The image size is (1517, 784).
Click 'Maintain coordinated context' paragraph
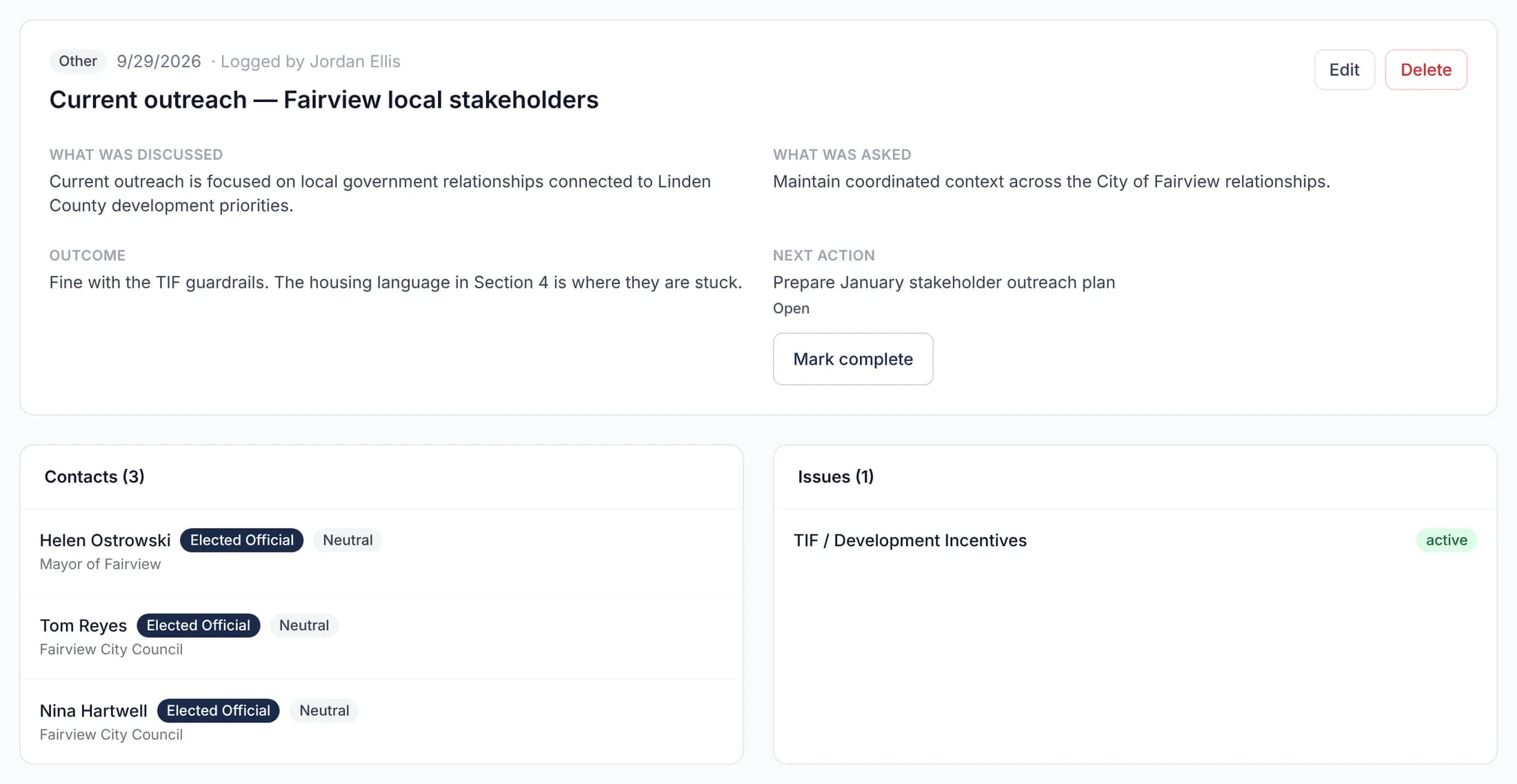(x=1051, y=181)
